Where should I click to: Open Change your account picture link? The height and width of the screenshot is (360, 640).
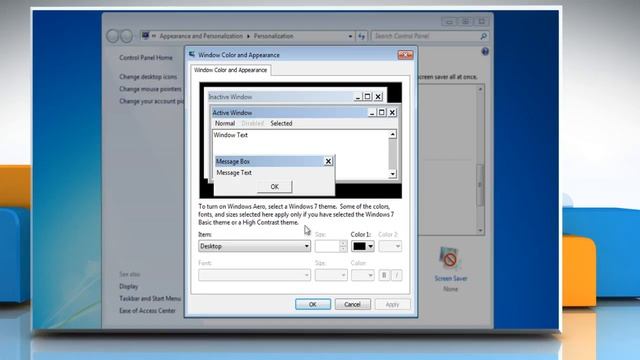pos(151,101)
